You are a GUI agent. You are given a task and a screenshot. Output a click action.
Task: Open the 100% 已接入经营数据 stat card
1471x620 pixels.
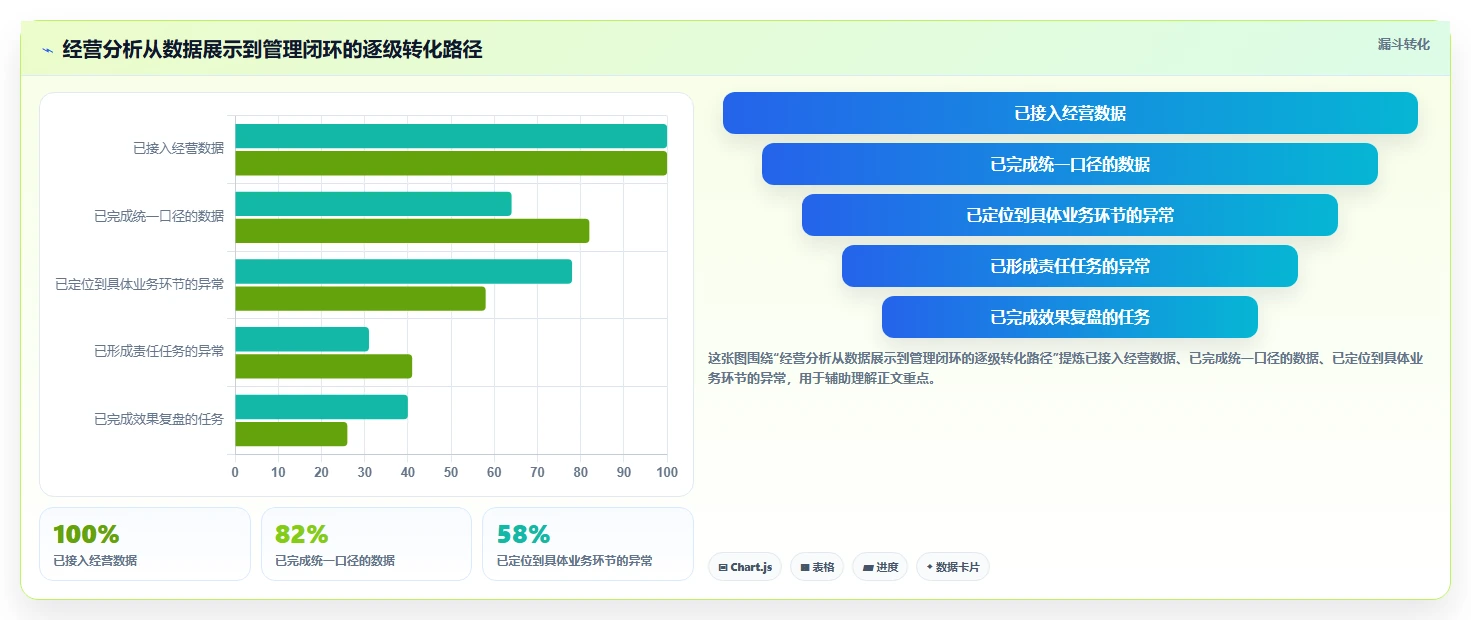point(145,544)
